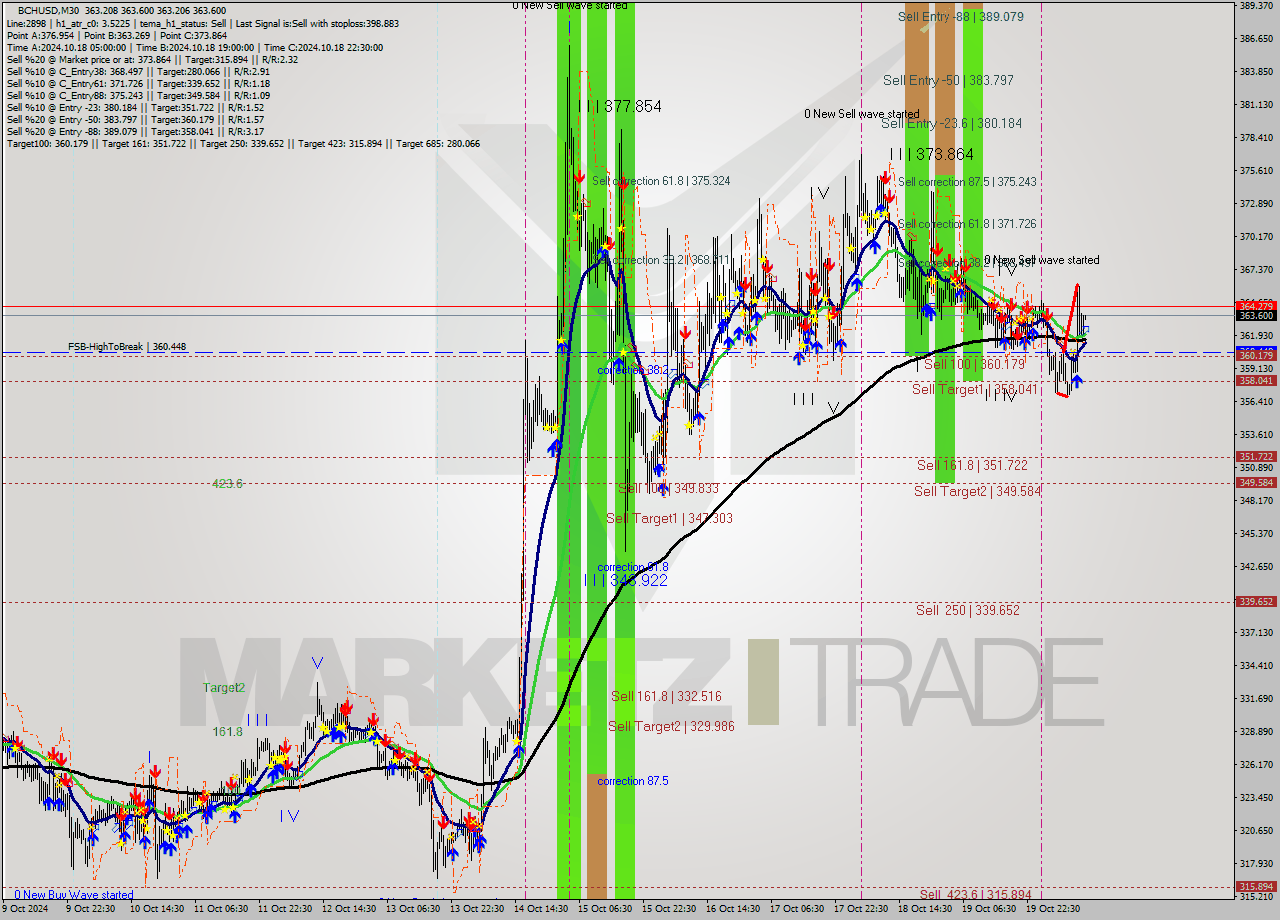
Task: Click the 377.854 wave peak label
Action: point(620,106)
